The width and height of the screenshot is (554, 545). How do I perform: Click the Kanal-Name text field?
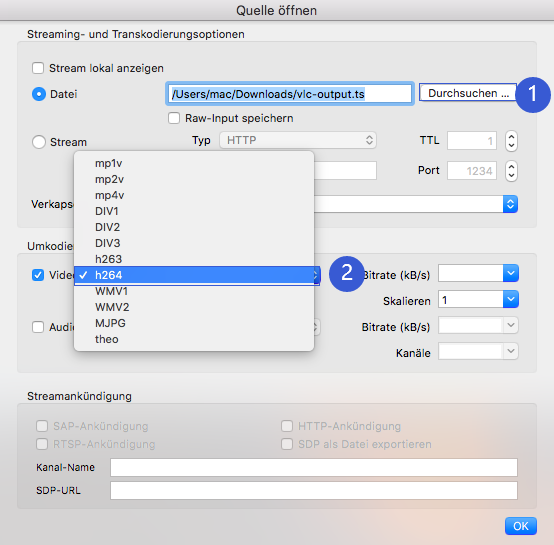point(314,467)
